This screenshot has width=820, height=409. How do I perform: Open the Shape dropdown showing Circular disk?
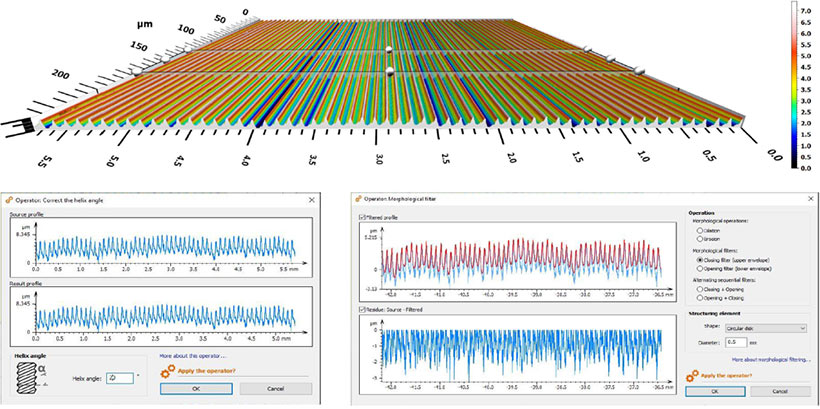point(767,327)
